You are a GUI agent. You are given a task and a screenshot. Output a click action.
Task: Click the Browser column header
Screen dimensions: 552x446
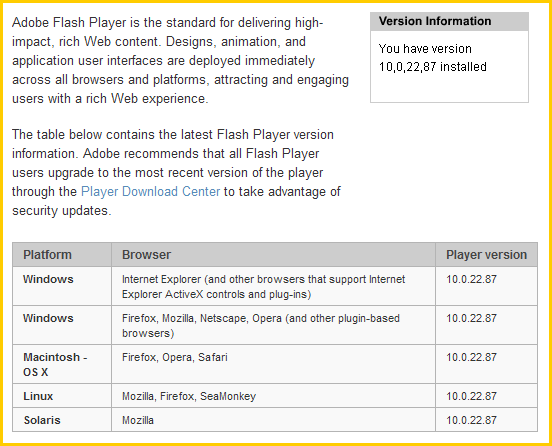273,255
